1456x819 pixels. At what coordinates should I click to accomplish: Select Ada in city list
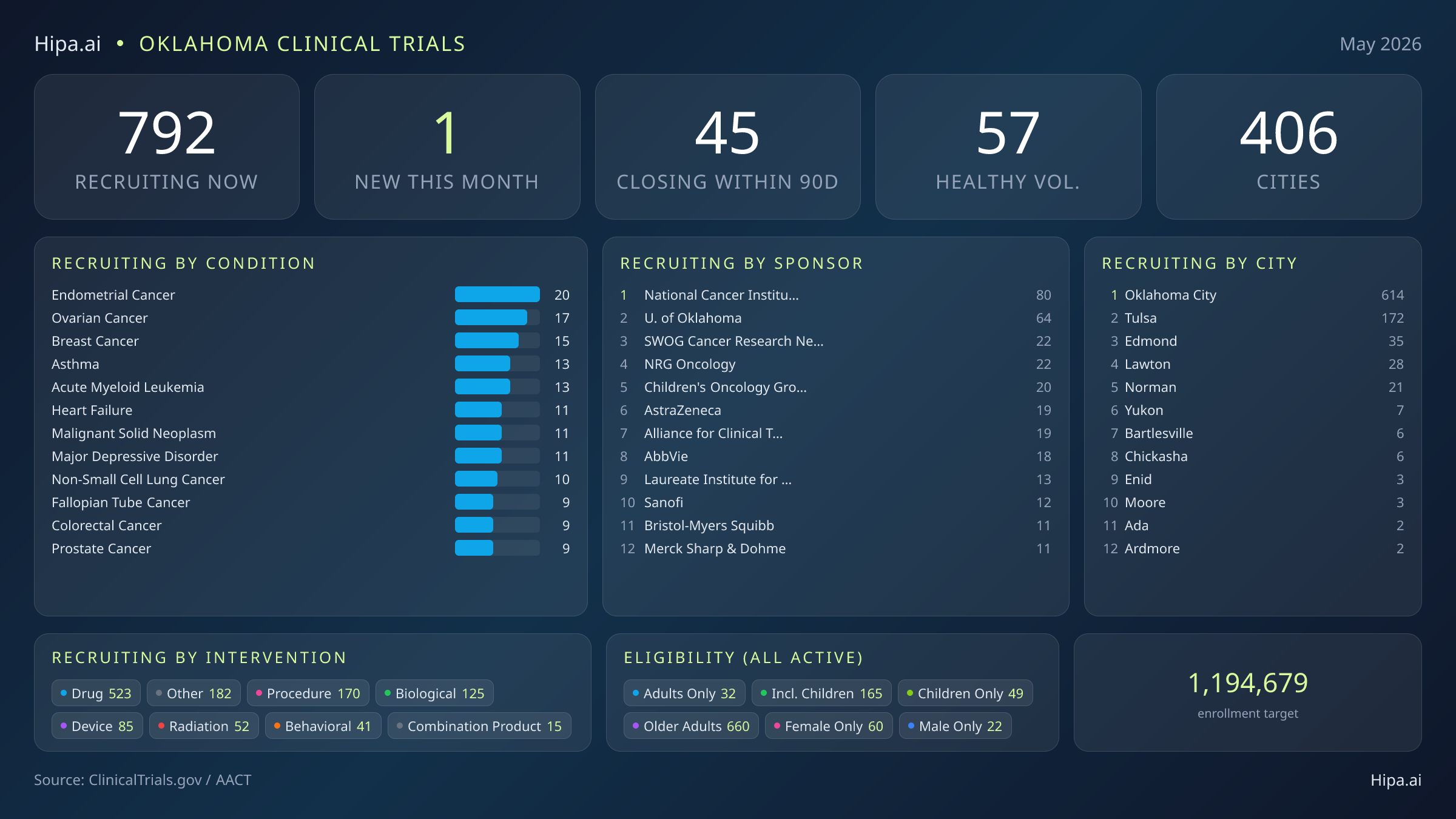(1253, 525)
